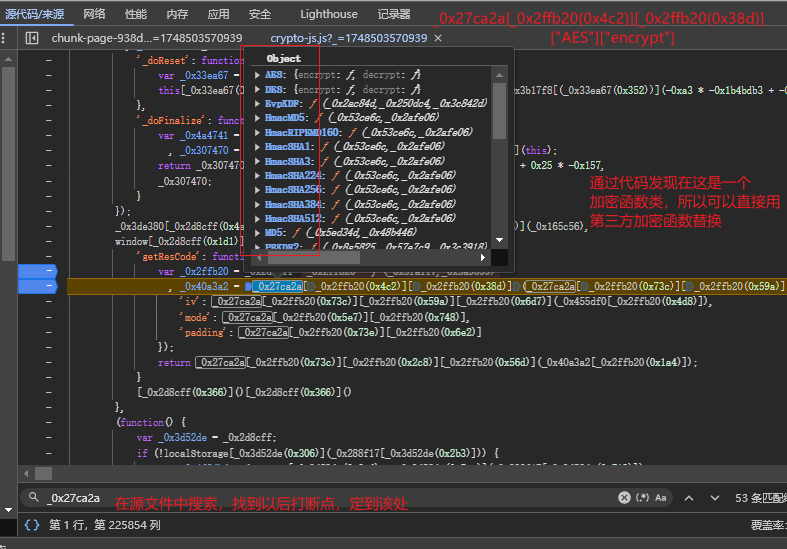Expand the AES property in tooltip
Image resolution: width=787 pixels, height=549 pixels.
point(257,75)
